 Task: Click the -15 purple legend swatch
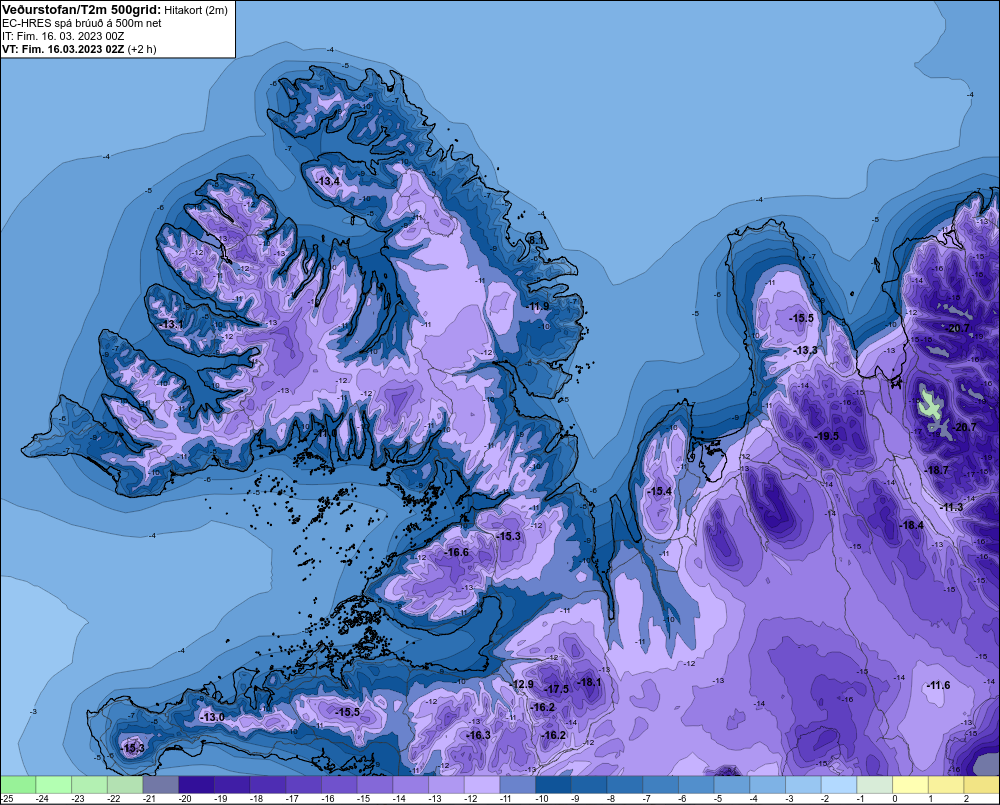[x=375, y=784]
